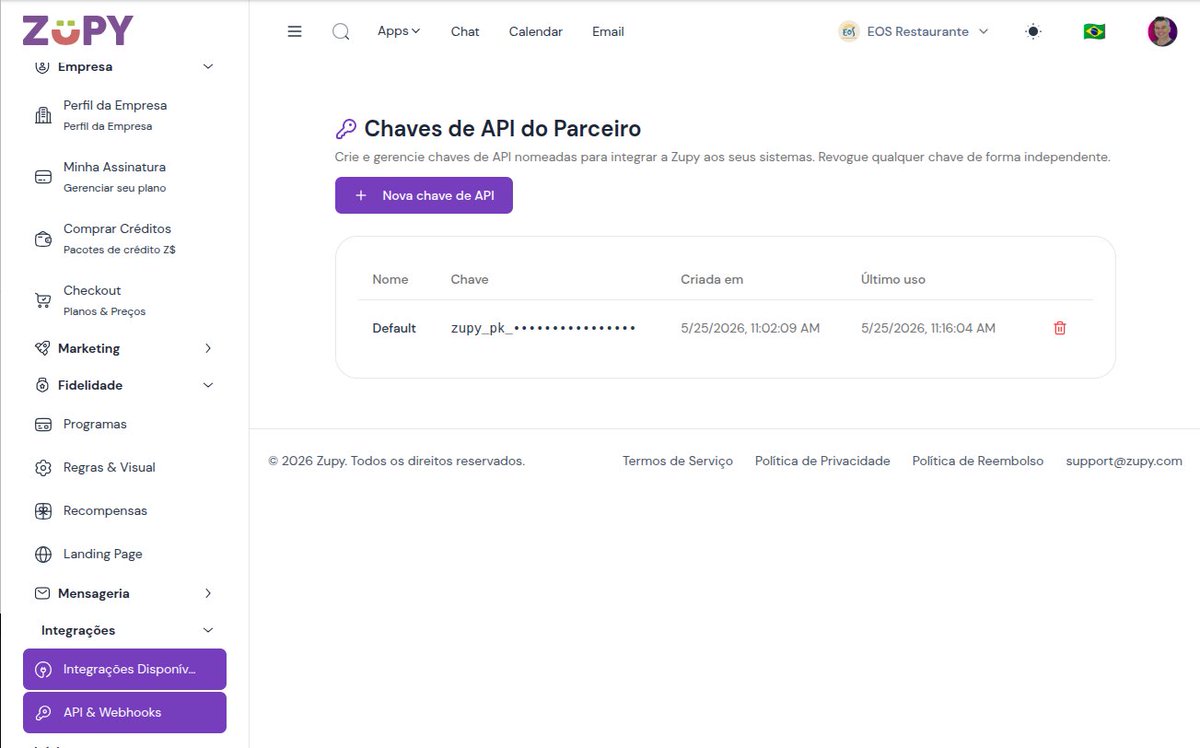
Task: Click the Programas card icon
Action: [x=43, y=424]
